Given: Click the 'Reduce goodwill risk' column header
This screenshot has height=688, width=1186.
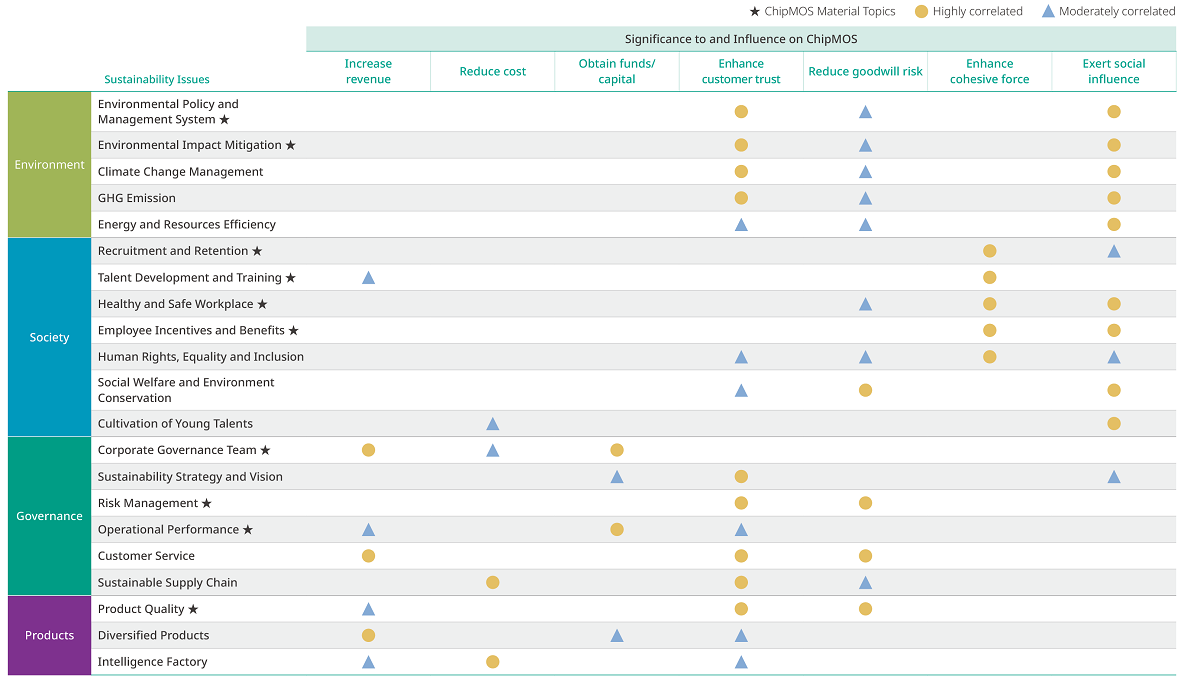Looking at the screenshot, I should [x=865, y=71].
